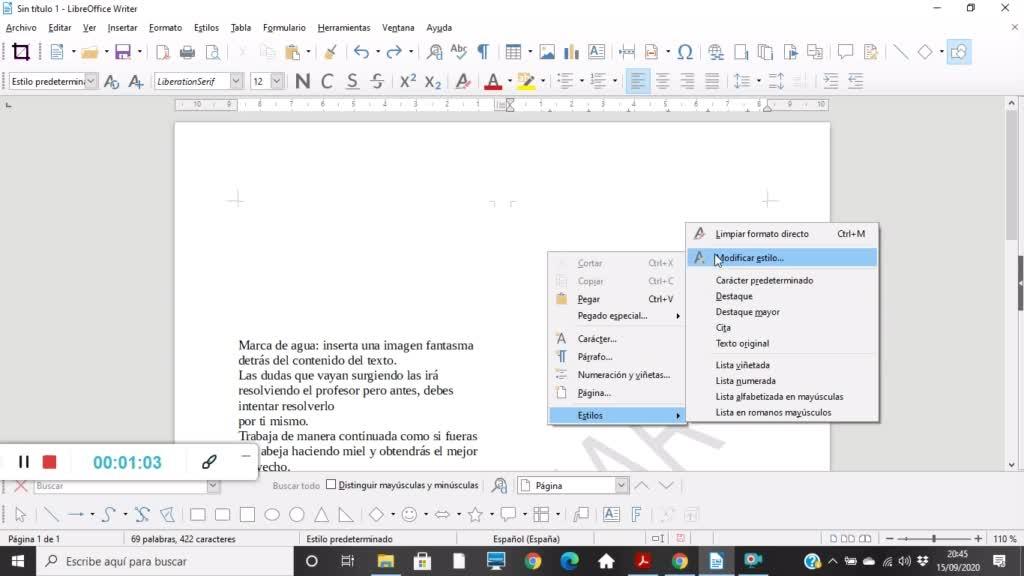Click the red font color swatch
This screenshot has width=1024, height=576.
point(494,81)
